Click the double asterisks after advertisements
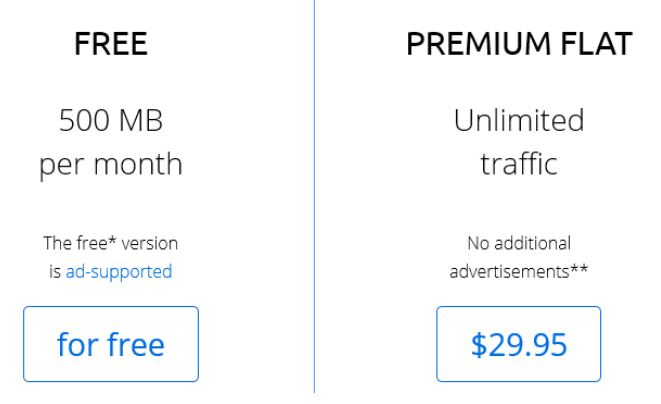The image size is (661, 404). (579, 269)
